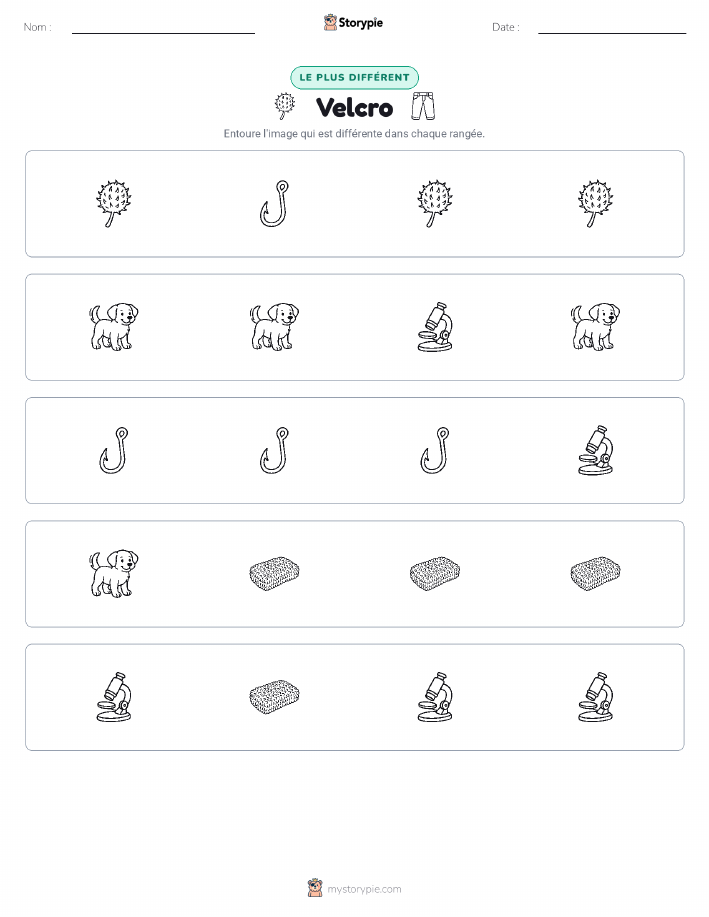Click the first hook in the third row
709x917 pixels.
coord(113,450)
